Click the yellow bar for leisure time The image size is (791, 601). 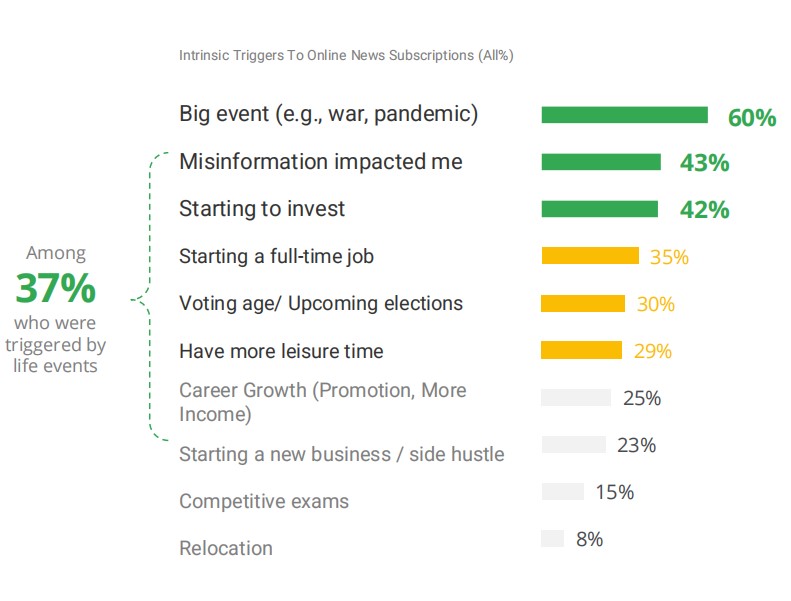(581, 350)
